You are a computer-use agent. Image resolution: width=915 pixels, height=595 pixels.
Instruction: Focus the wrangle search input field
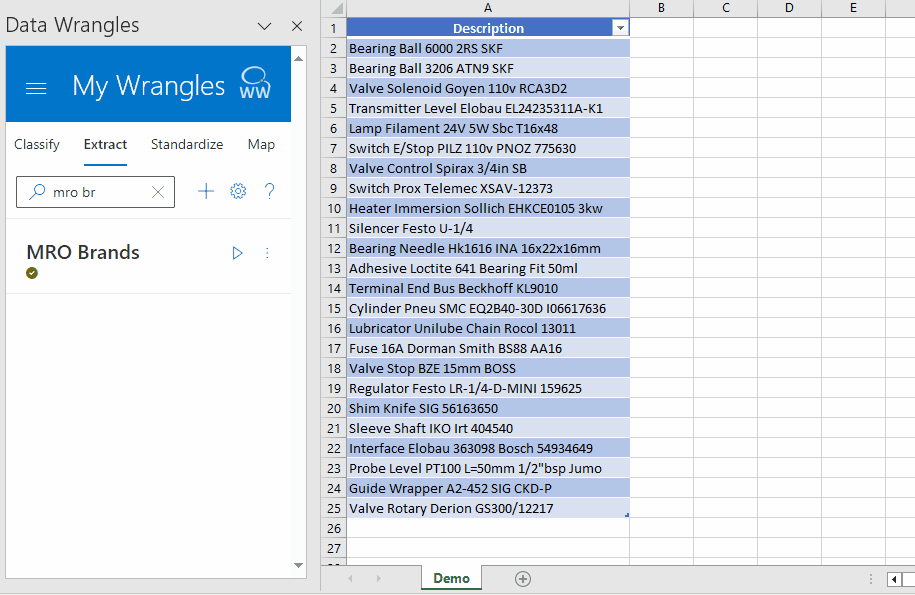point(96,192)
